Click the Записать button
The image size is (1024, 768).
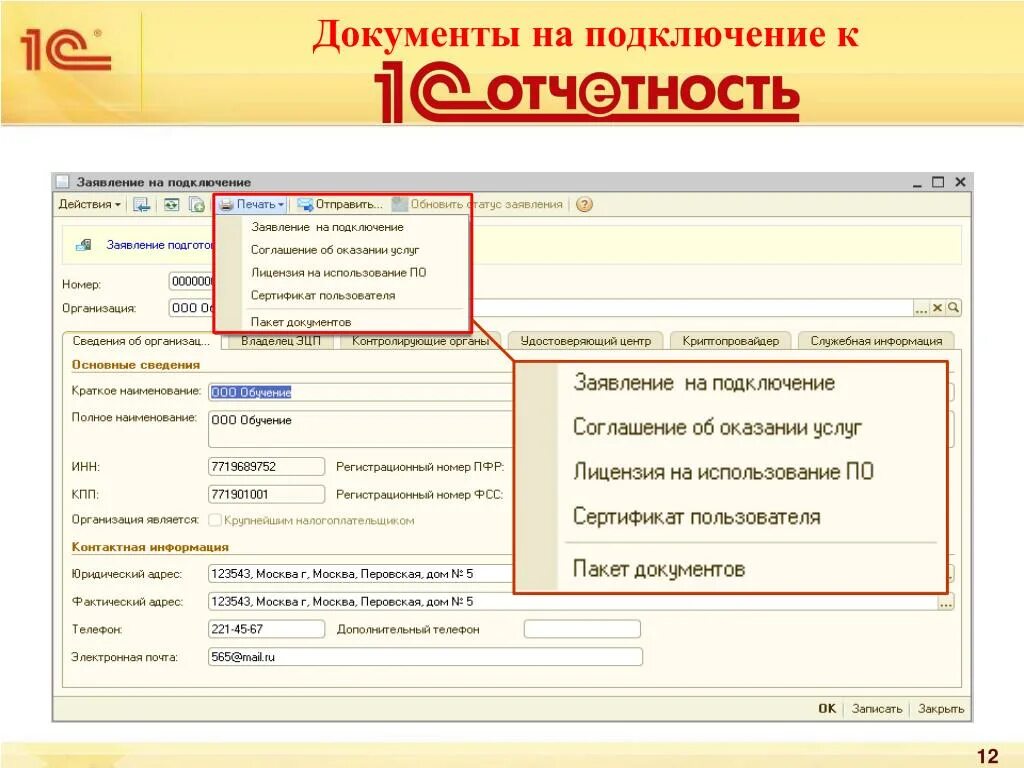tap(876, 709)
